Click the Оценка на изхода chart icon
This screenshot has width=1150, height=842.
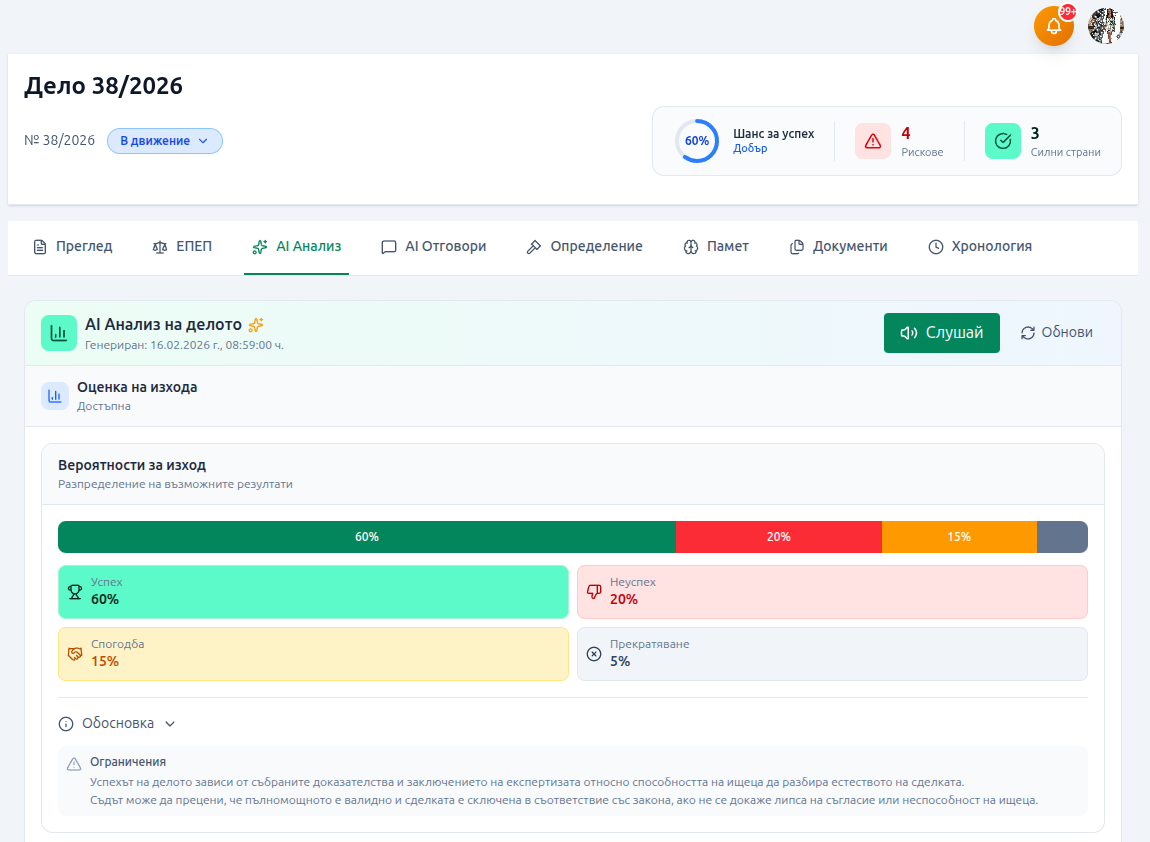55,396
